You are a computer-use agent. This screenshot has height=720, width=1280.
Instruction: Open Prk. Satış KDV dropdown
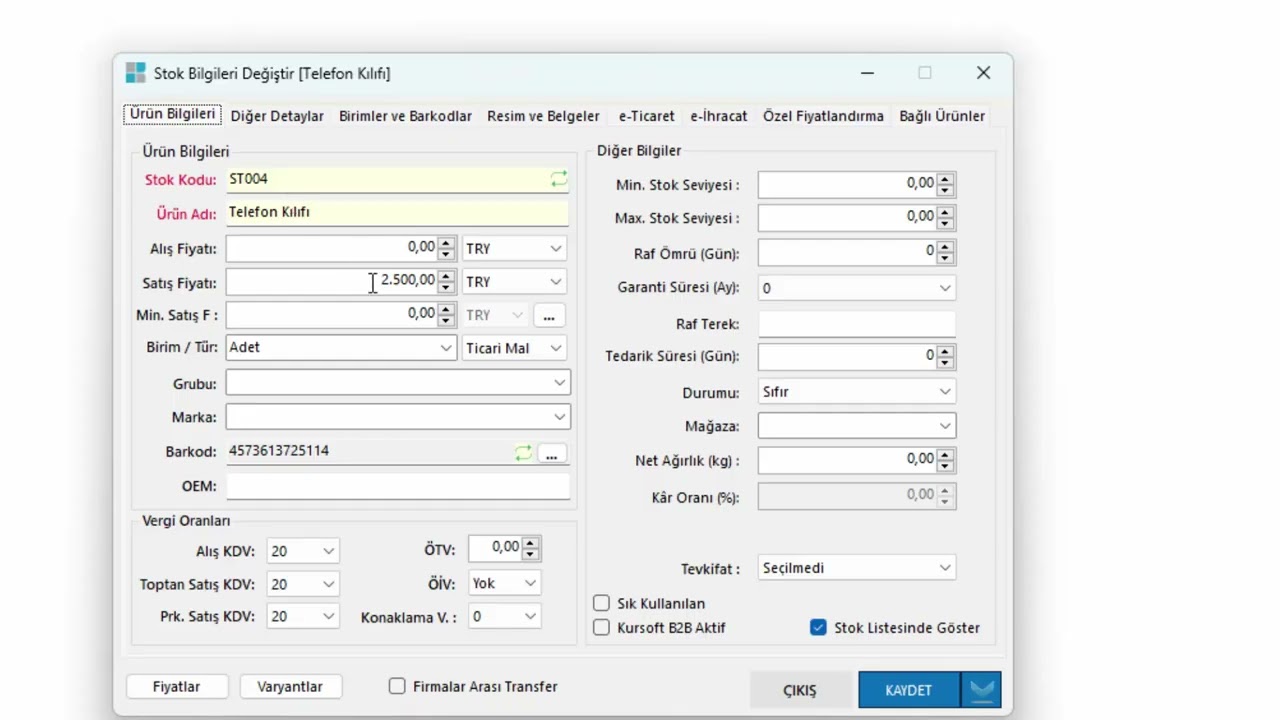click(303, 616)
